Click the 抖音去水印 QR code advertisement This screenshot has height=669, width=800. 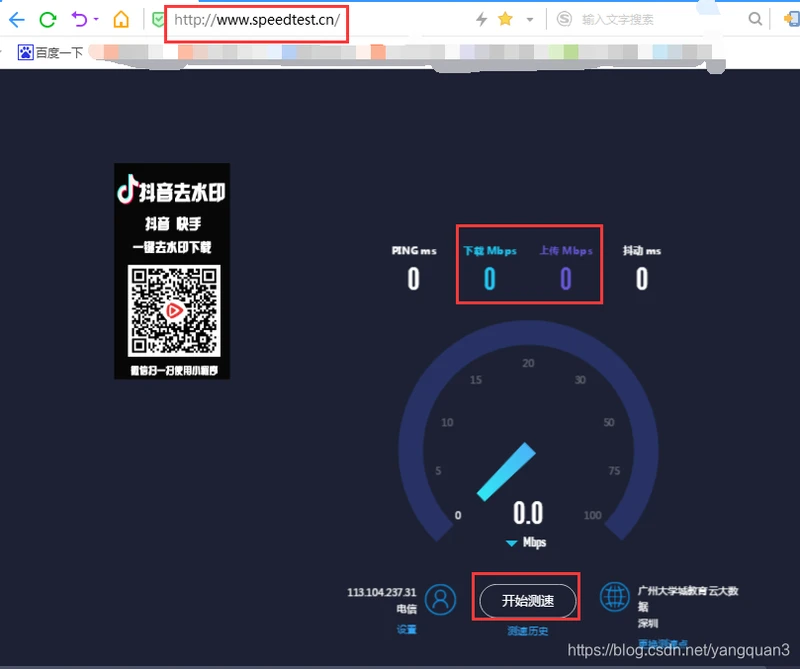point(172,271)
